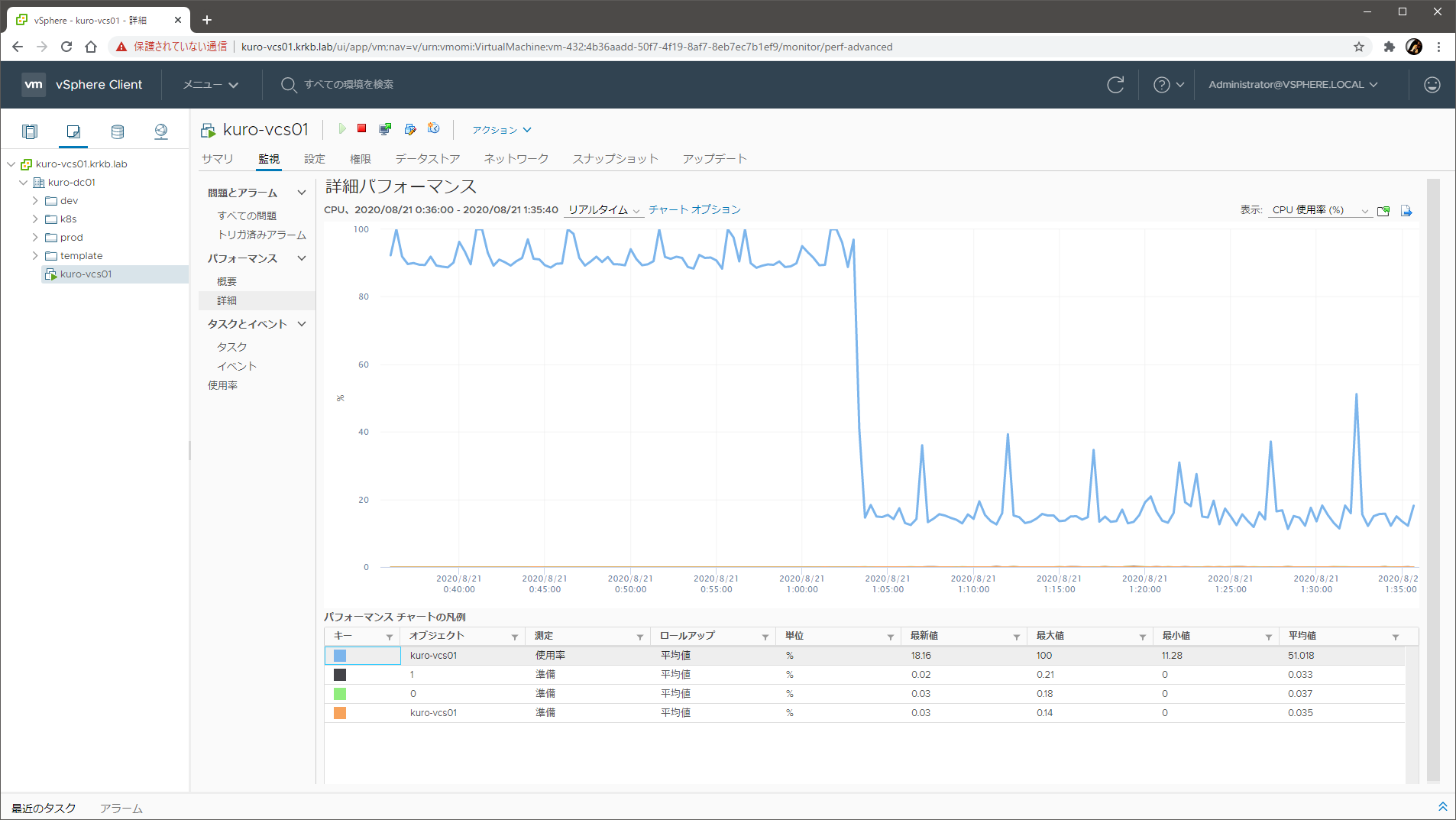The width and height of the screenshot is (1456, 820).
Task: Open the リアルタイム time range dropdown
Action: 603,210
